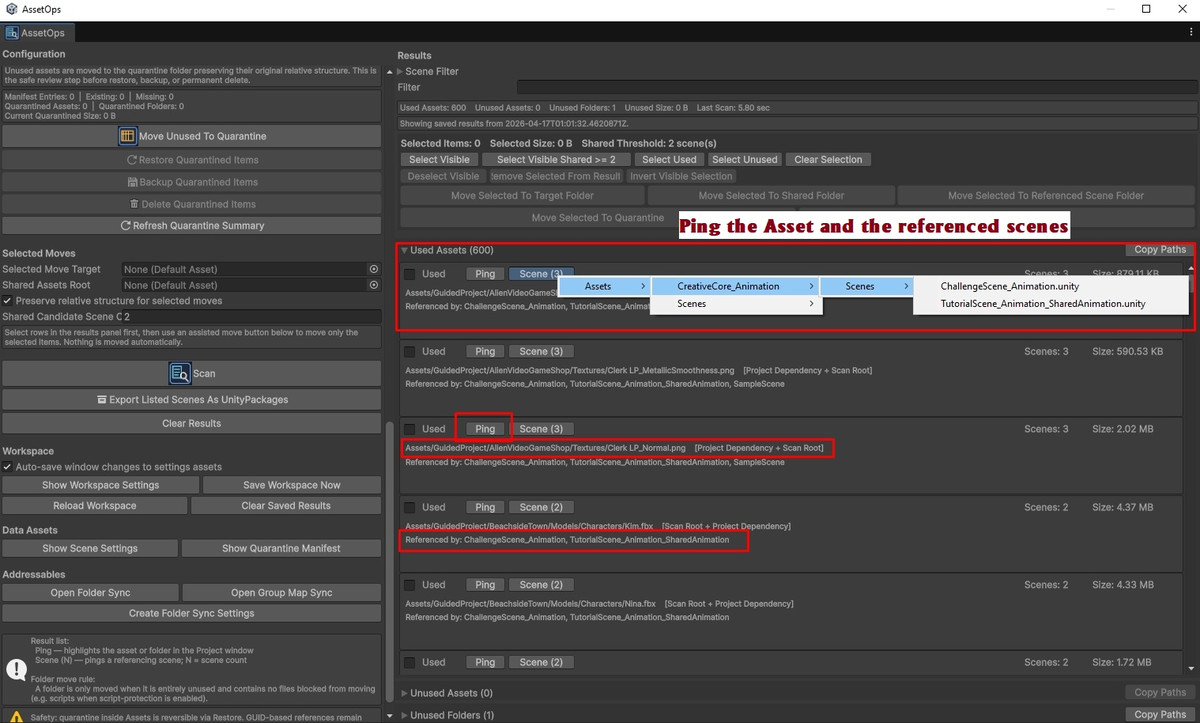
Task: Select Assets in the scene popup menu
Action: 604,286
